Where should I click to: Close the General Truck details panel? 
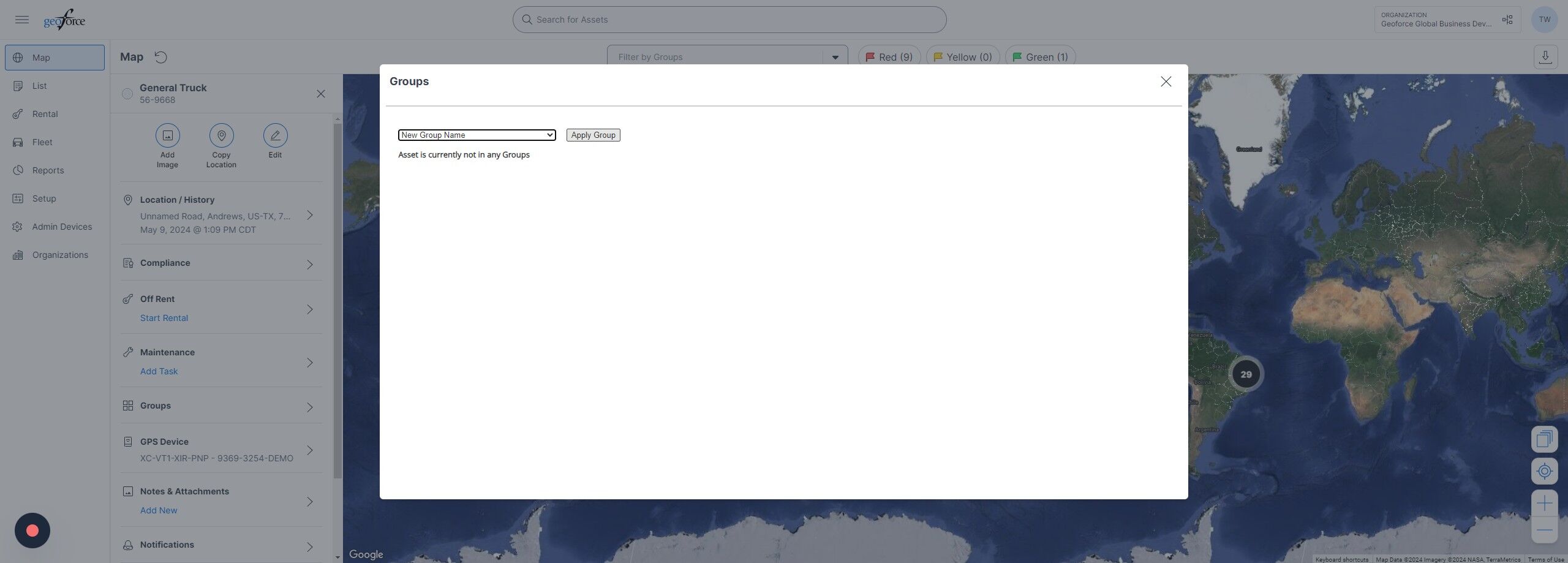click(x=321, y=94)
